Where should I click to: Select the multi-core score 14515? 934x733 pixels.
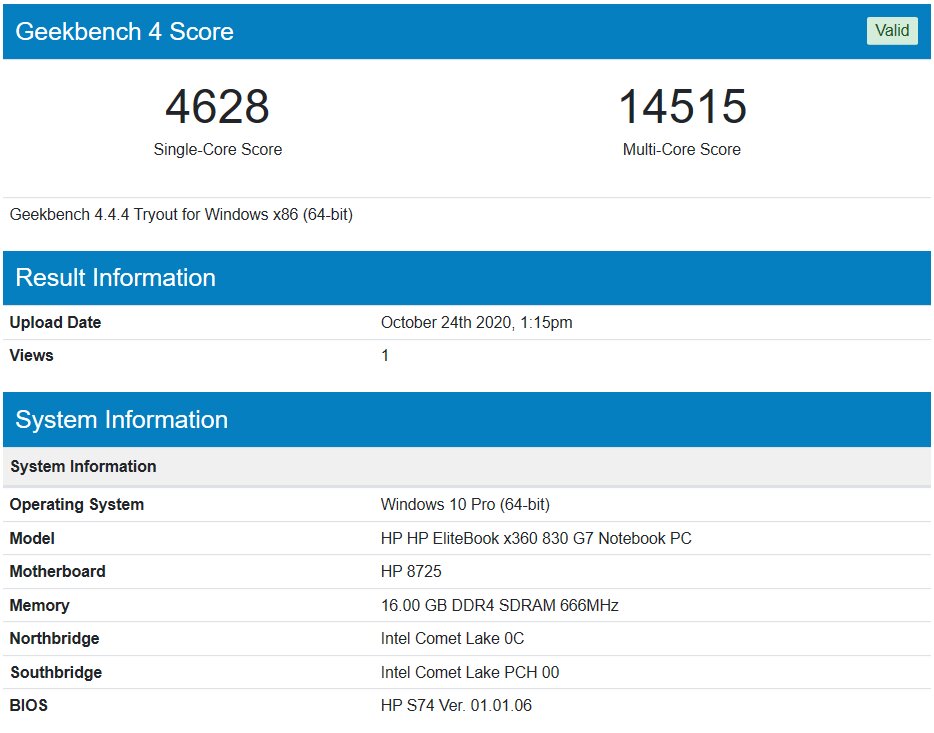click(682, 107)
